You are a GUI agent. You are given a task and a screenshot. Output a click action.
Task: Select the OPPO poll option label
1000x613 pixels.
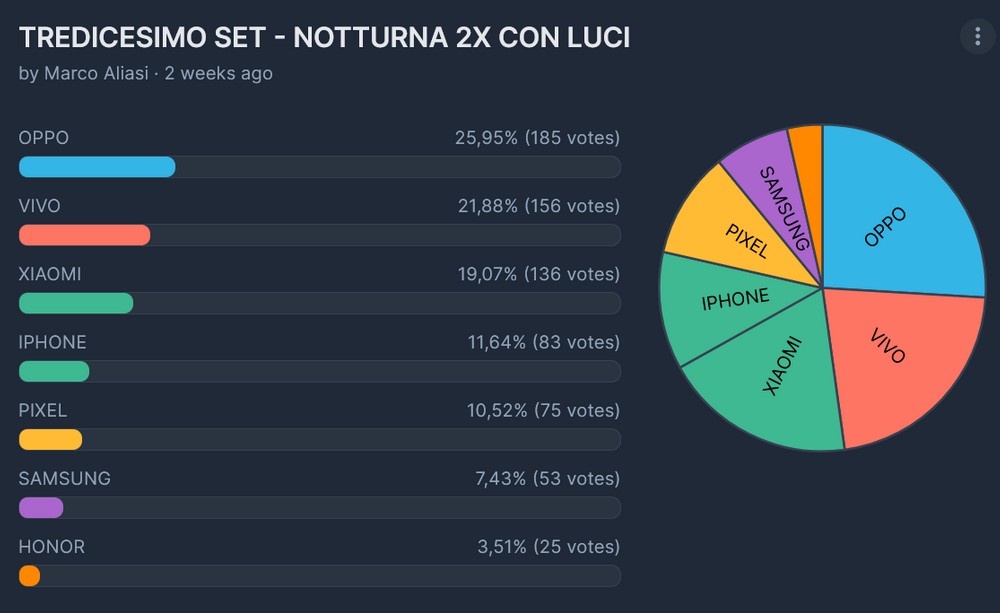pos(44,138)
